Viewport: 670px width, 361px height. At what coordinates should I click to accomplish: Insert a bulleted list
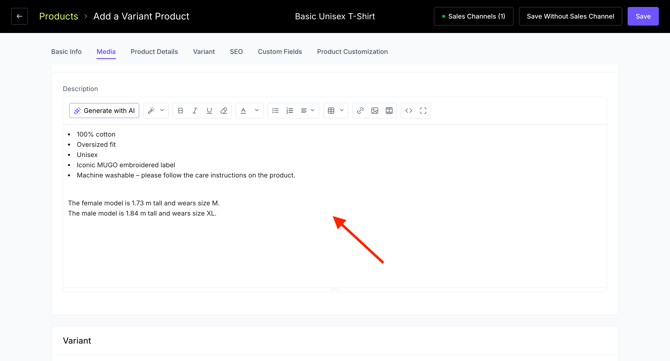pos(275,111)
